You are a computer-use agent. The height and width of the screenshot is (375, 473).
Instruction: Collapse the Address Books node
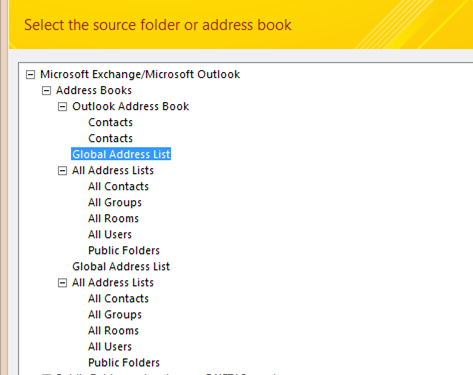tap(46, 91)
